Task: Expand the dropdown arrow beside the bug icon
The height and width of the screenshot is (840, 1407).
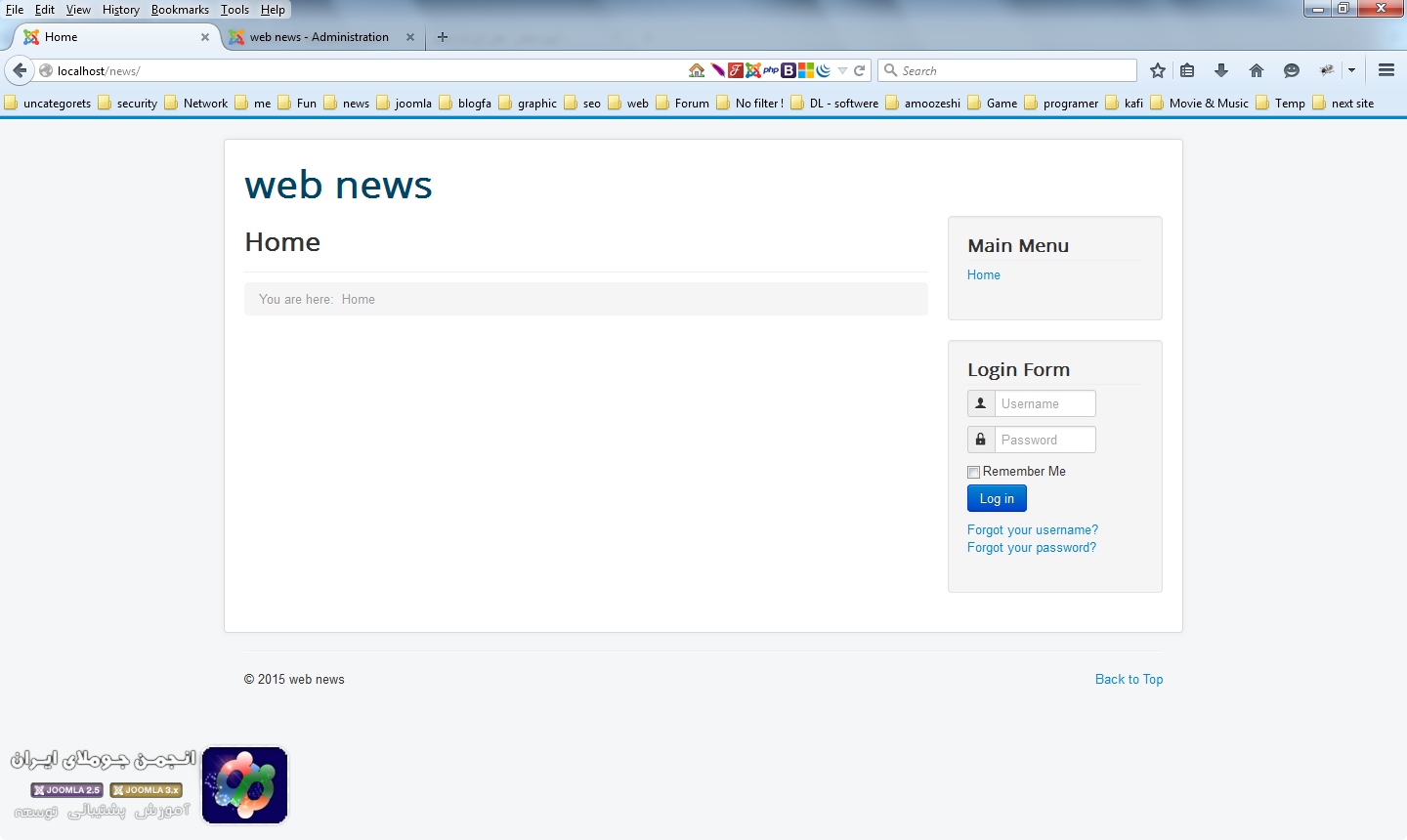Action: [1352, 70]
